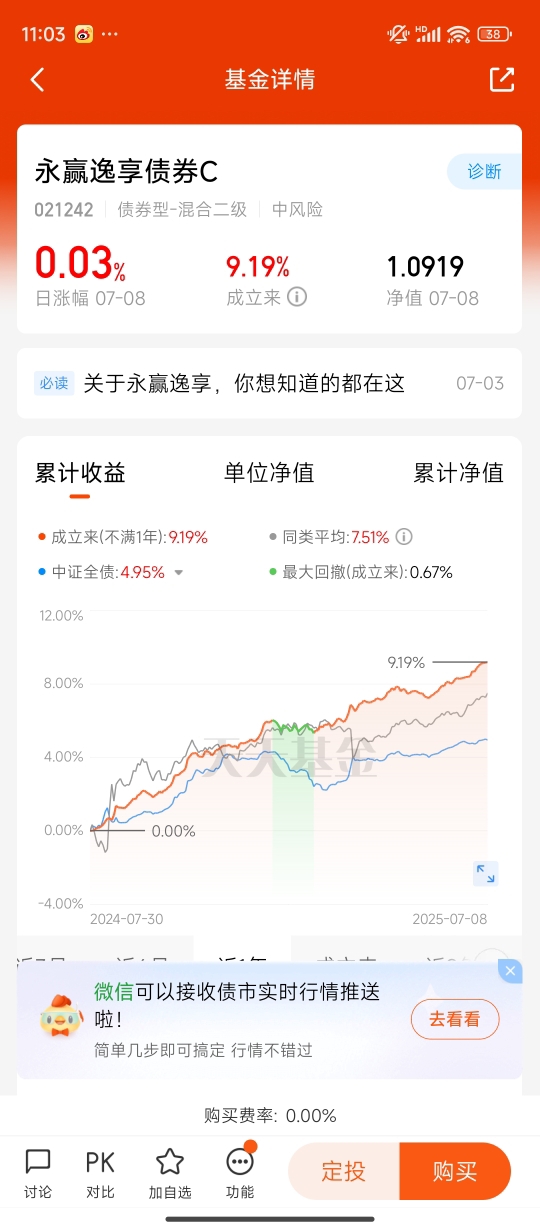Expand chart to fullscreen icon
The width and height of the screenshot is (540, 1230).
[x=486, y=873]
